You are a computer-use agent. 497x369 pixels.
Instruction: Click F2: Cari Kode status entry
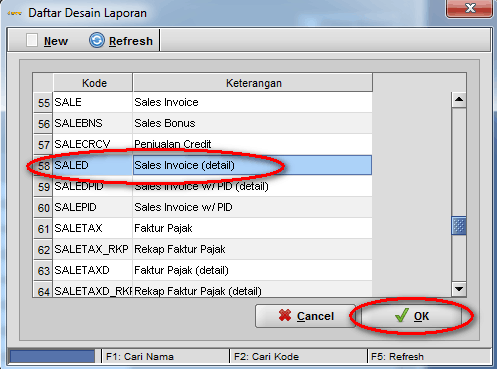click(298, 357)
